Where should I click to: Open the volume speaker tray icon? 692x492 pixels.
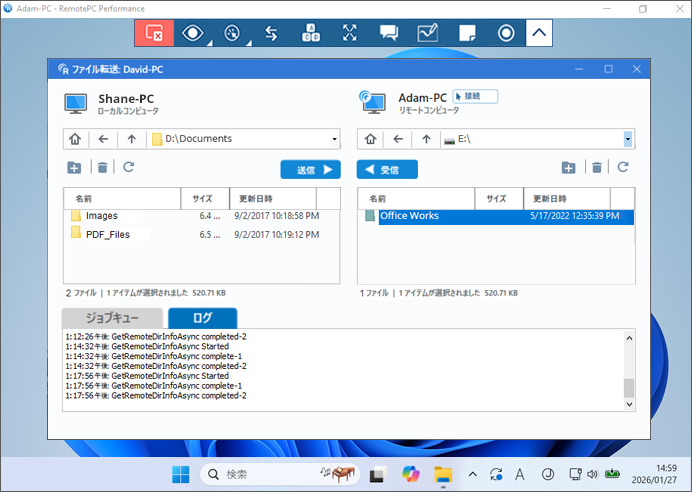(x=593, y=474)
